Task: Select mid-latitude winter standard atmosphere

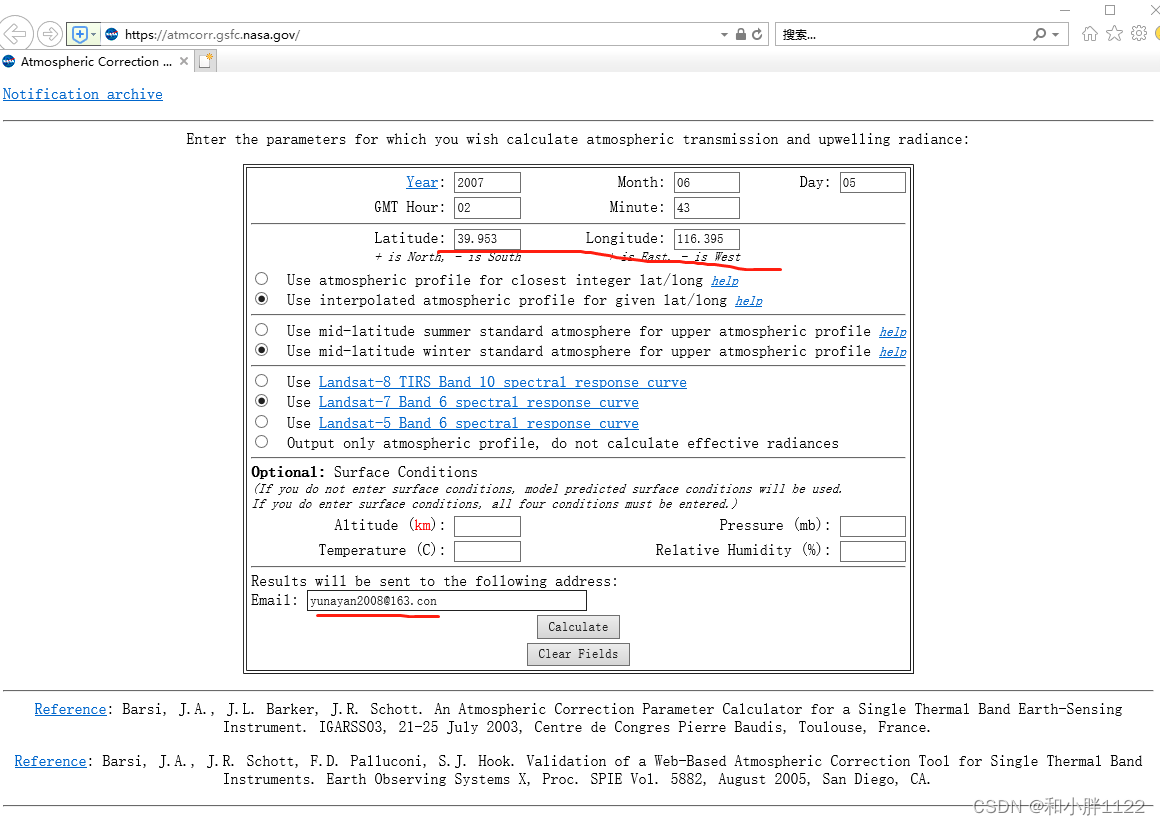Action: tap(261, 349)
